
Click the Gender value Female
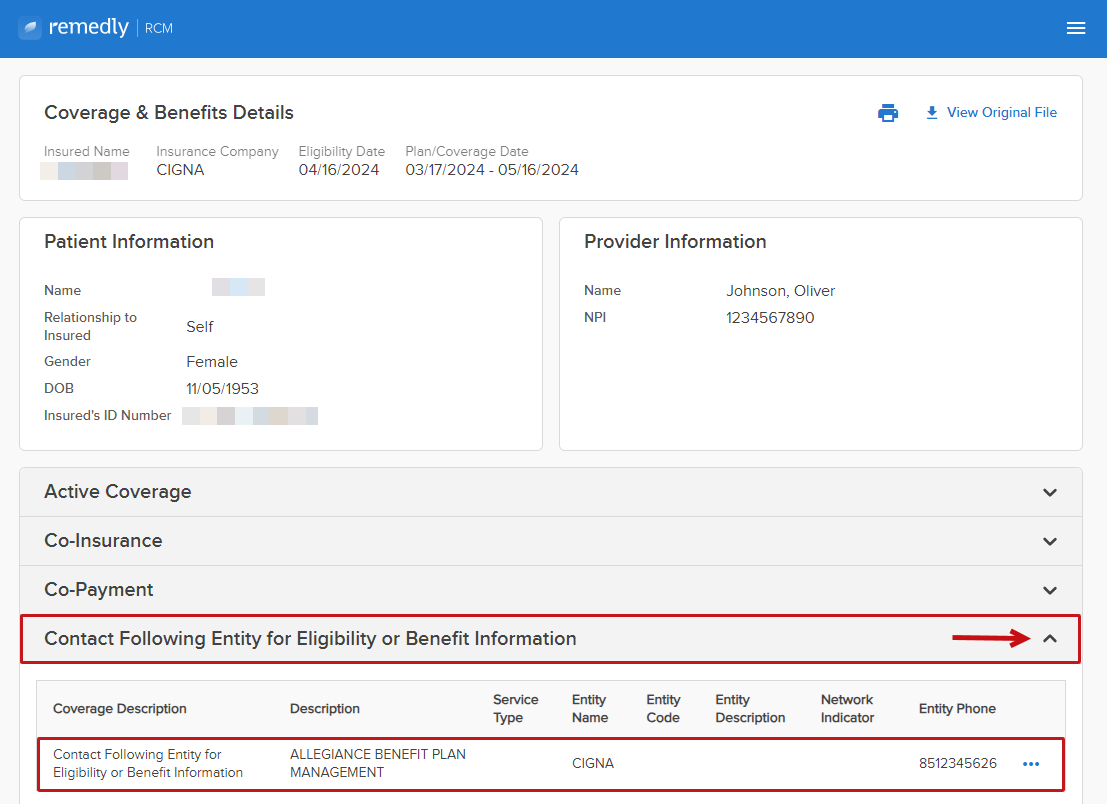click(212, 362)
